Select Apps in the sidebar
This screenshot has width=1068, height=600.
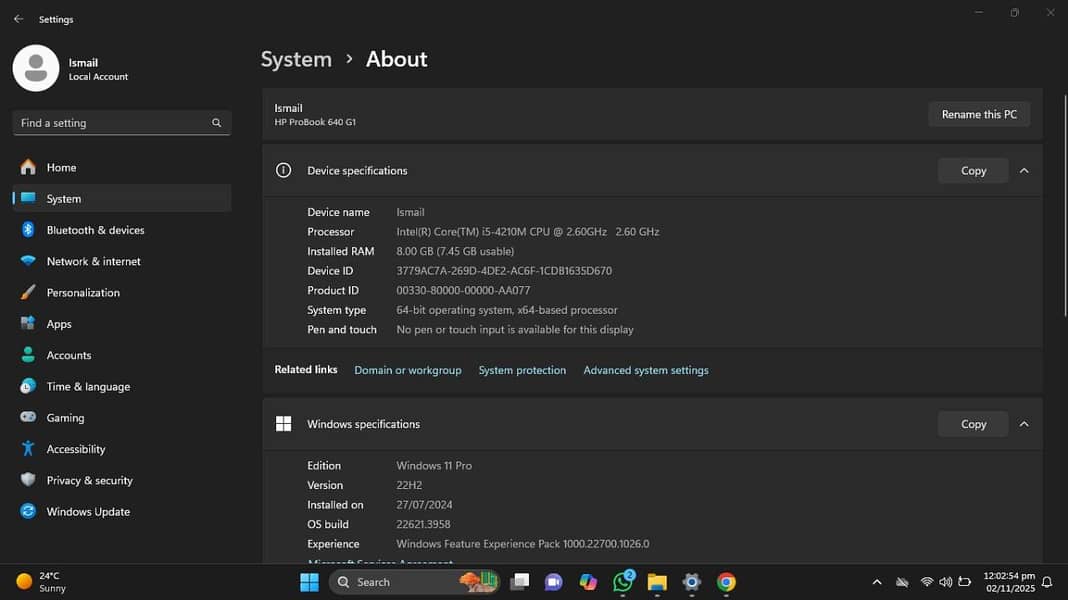(x=59, y=324)
